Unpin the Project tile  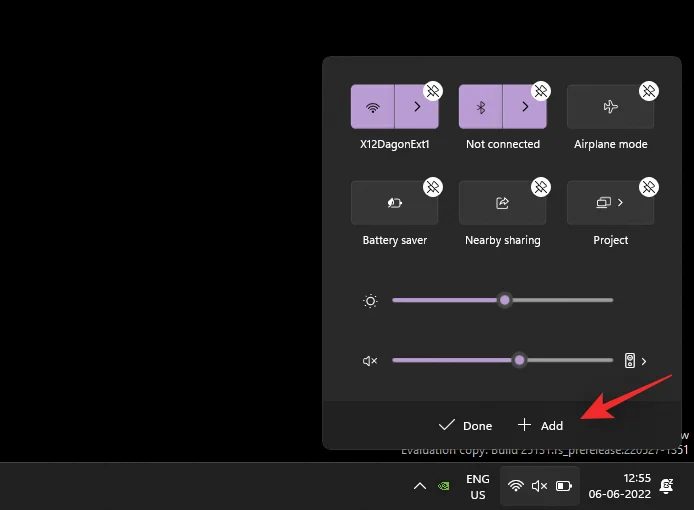tap(649, 187)
